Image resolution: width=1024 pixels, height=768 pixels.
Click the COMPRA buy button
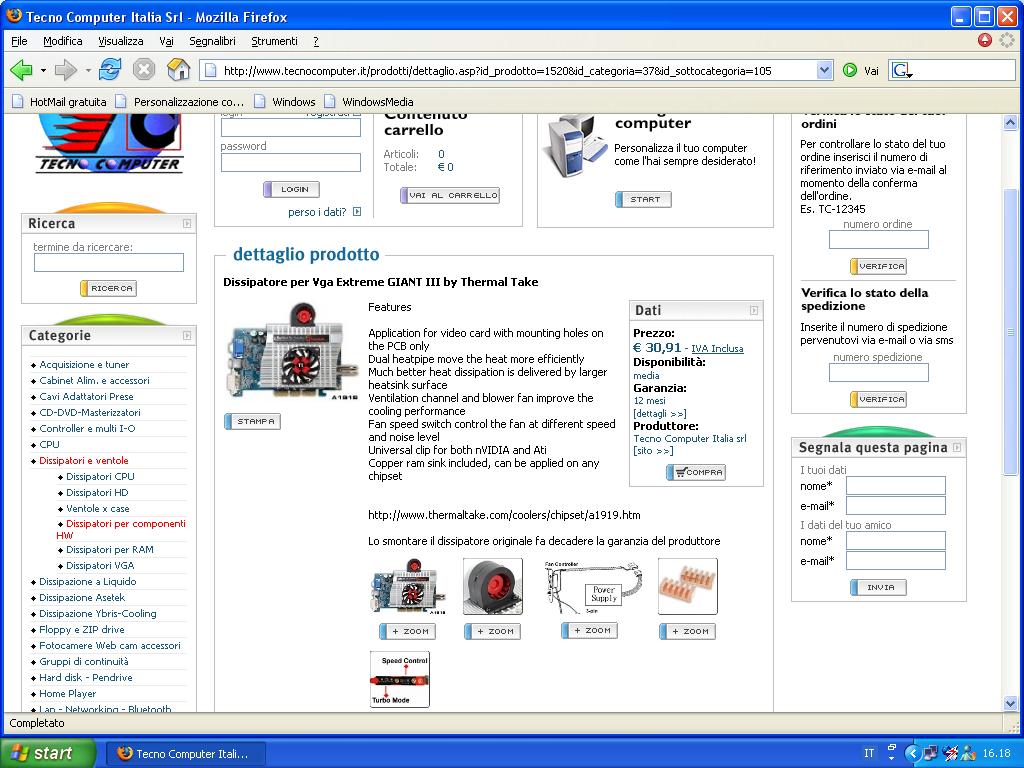696,472
